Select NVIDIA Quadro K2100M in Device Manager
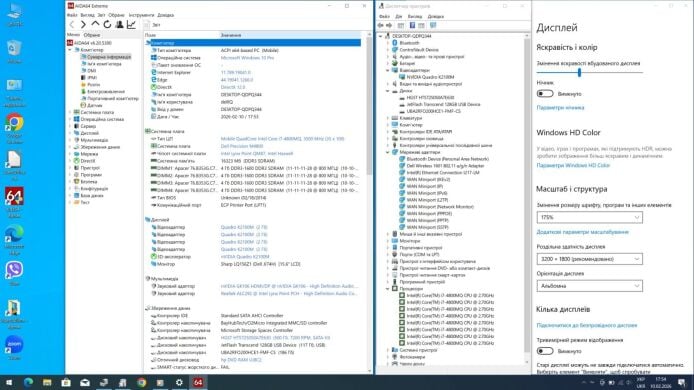This screenshot has width=694, height=390. pyautogui.click(x=426, y=77)
